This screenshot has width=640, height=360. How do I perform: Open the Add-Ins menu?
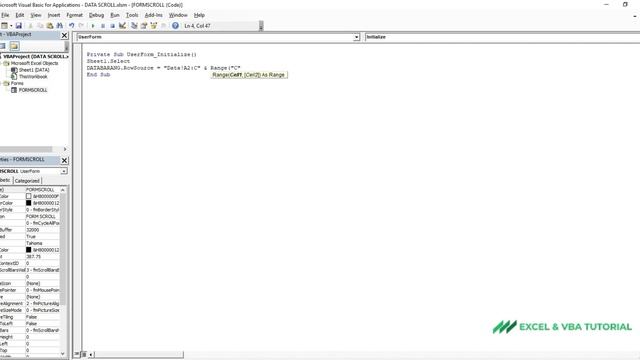coord(153,15)
